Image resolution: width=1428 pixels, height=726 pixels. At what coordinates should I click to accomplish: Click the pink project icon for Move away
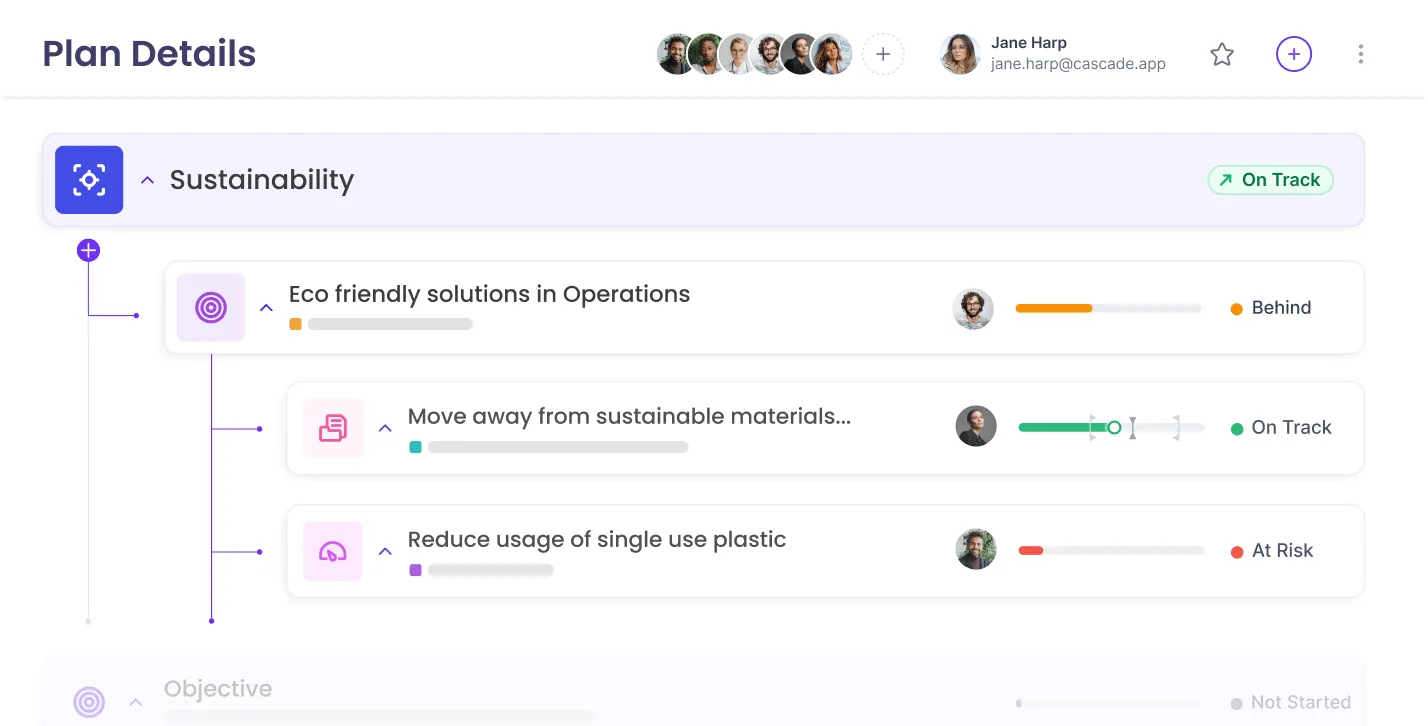333,428
